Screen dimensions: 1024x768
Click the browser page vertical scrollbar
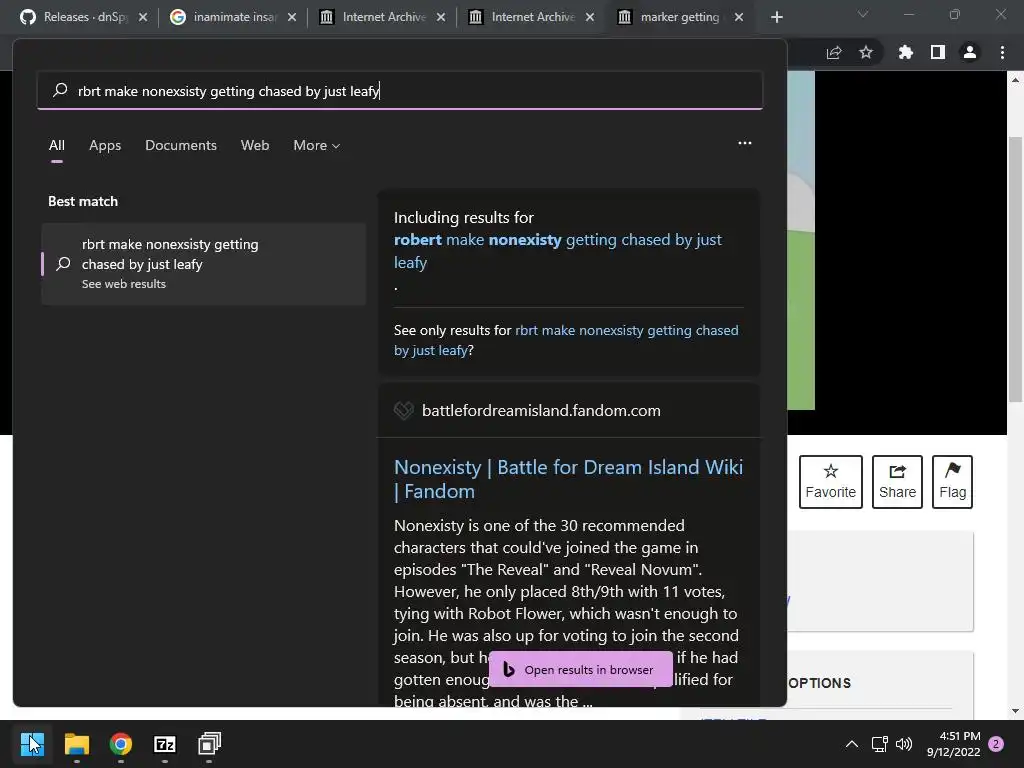tap(1015, 268)
